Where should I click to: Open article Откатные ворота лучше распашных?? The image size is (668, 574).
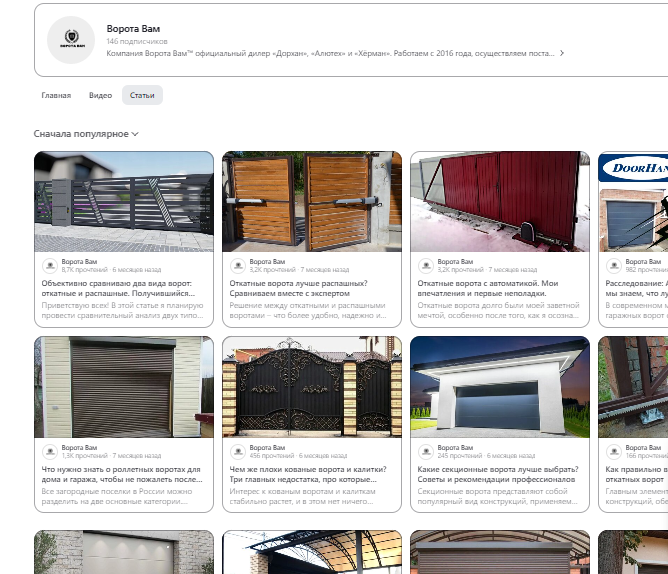pyautogui.click(x=298, y=288)
